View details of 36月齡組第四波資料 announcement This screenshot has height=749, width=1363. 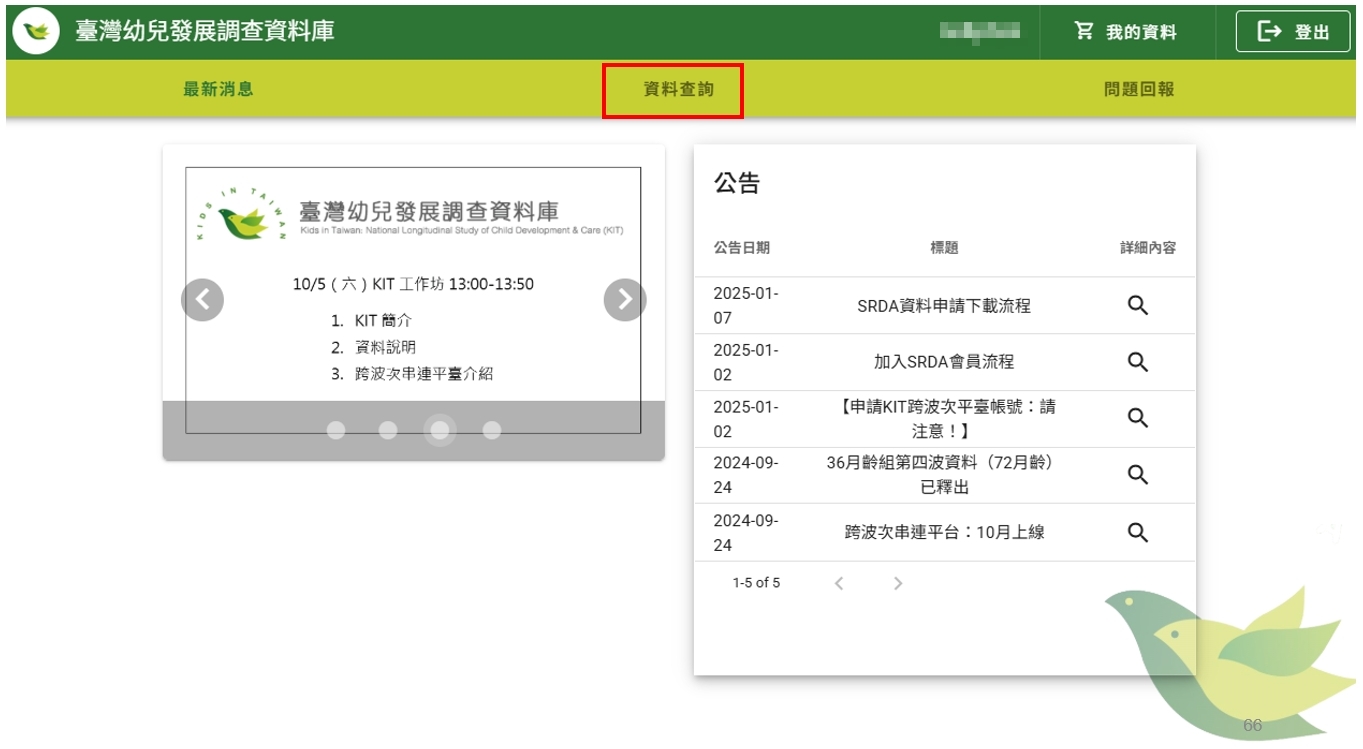1137,475
